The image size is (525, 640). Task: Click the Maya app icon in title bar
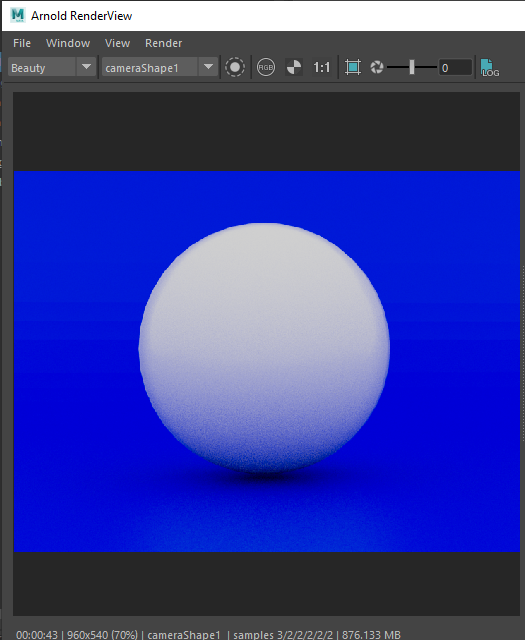18,16
